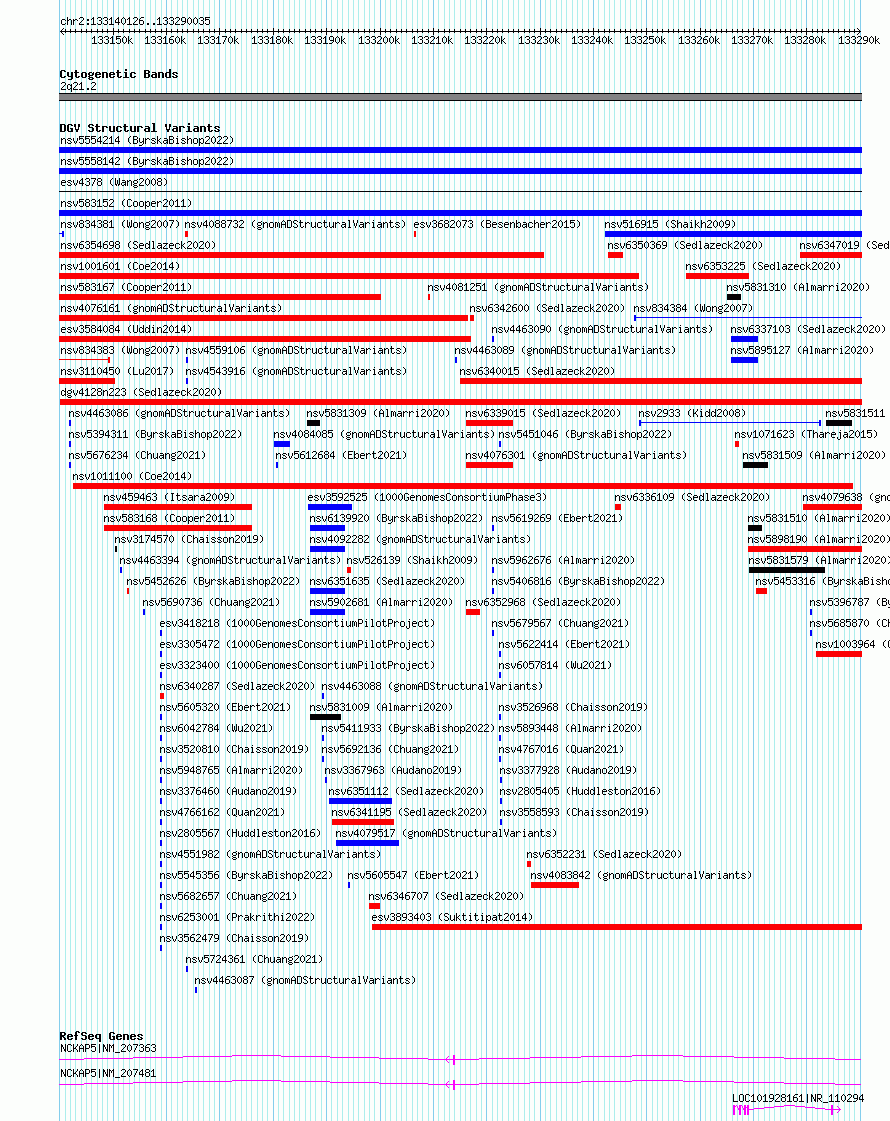Click the nsv5554214 (ByrskaBishop2022) variant label
Screen dimensions: 890x1121
pyautogui.click(x=147, y=140)
